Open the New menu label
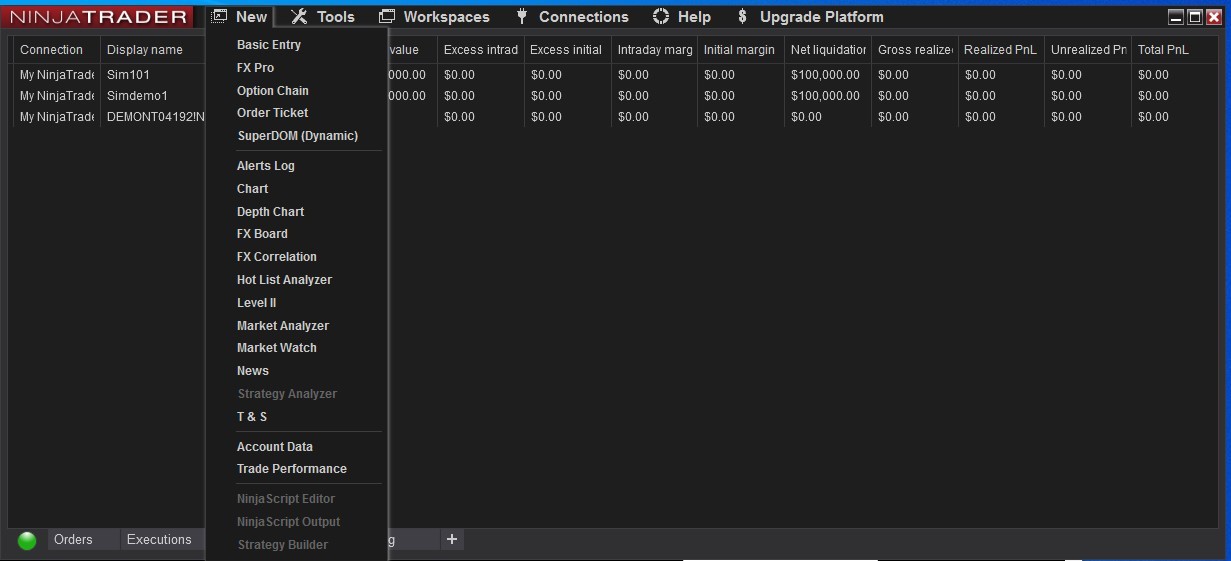Screen dimensions: 1231x561 point(252,16)
